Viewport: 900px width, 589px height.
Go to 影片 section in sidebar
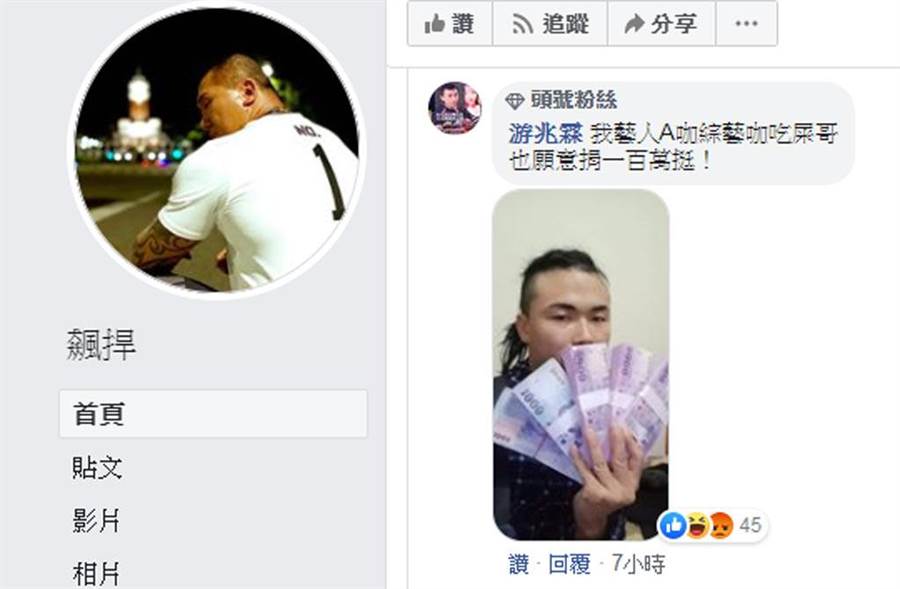pyautogui.click(x=96, y=521)
